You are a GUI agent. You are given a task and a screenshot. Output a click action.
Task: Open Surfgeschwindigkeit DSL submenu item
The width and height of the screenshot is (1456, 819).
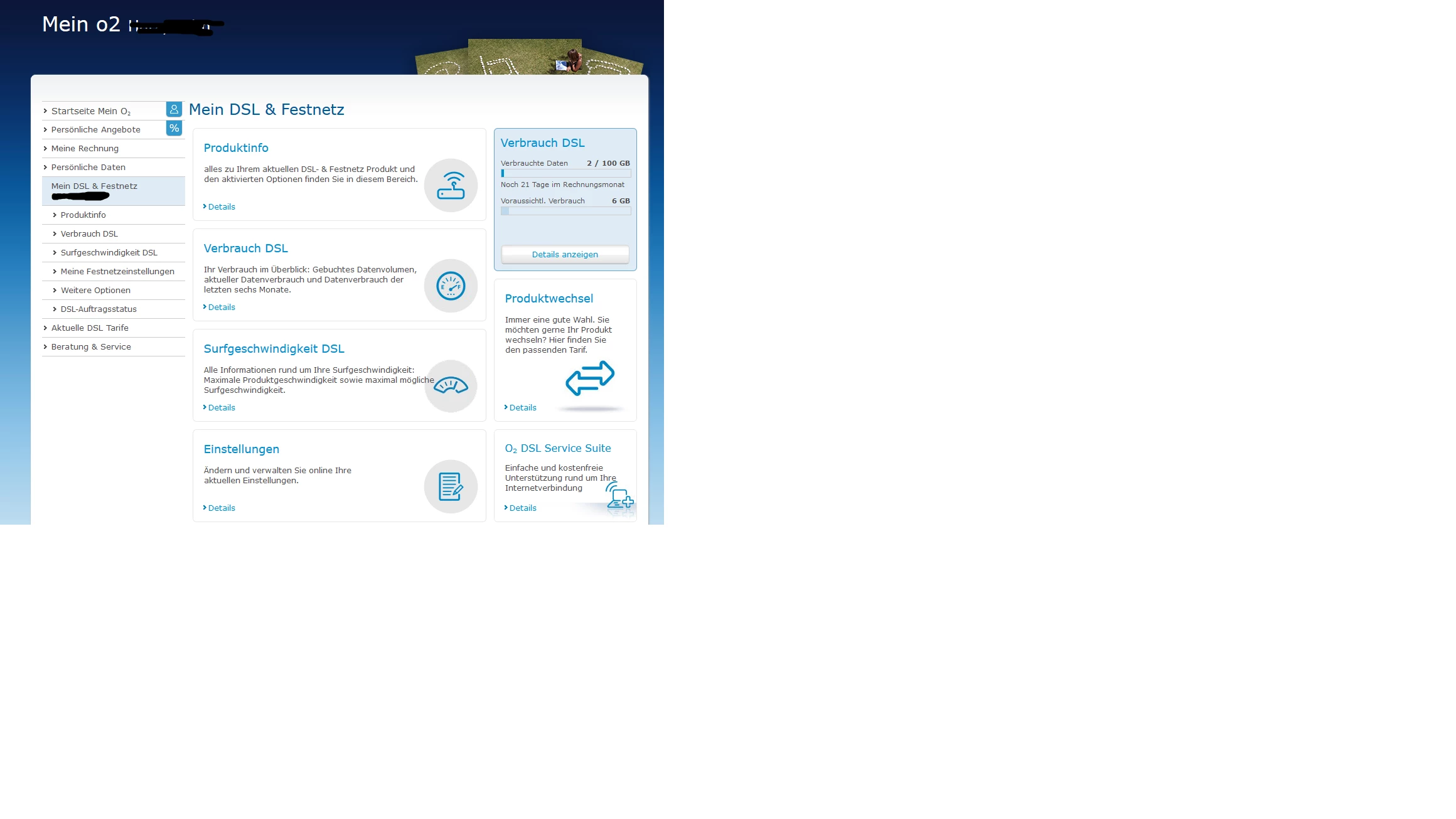[x=109, y=252]
